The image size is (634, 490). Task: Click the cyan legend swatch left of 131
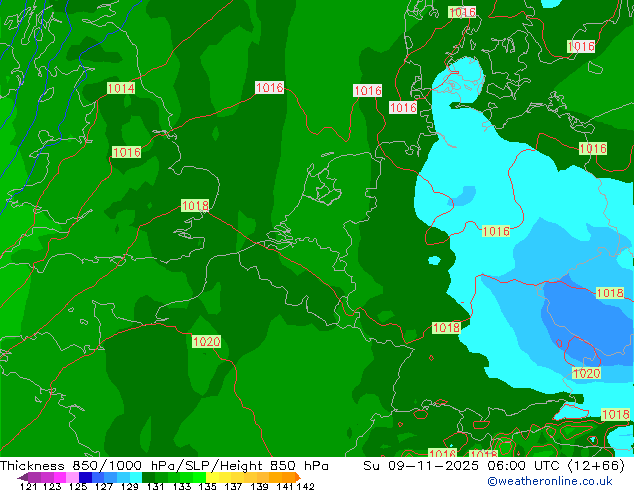click(x=136, y=477)
